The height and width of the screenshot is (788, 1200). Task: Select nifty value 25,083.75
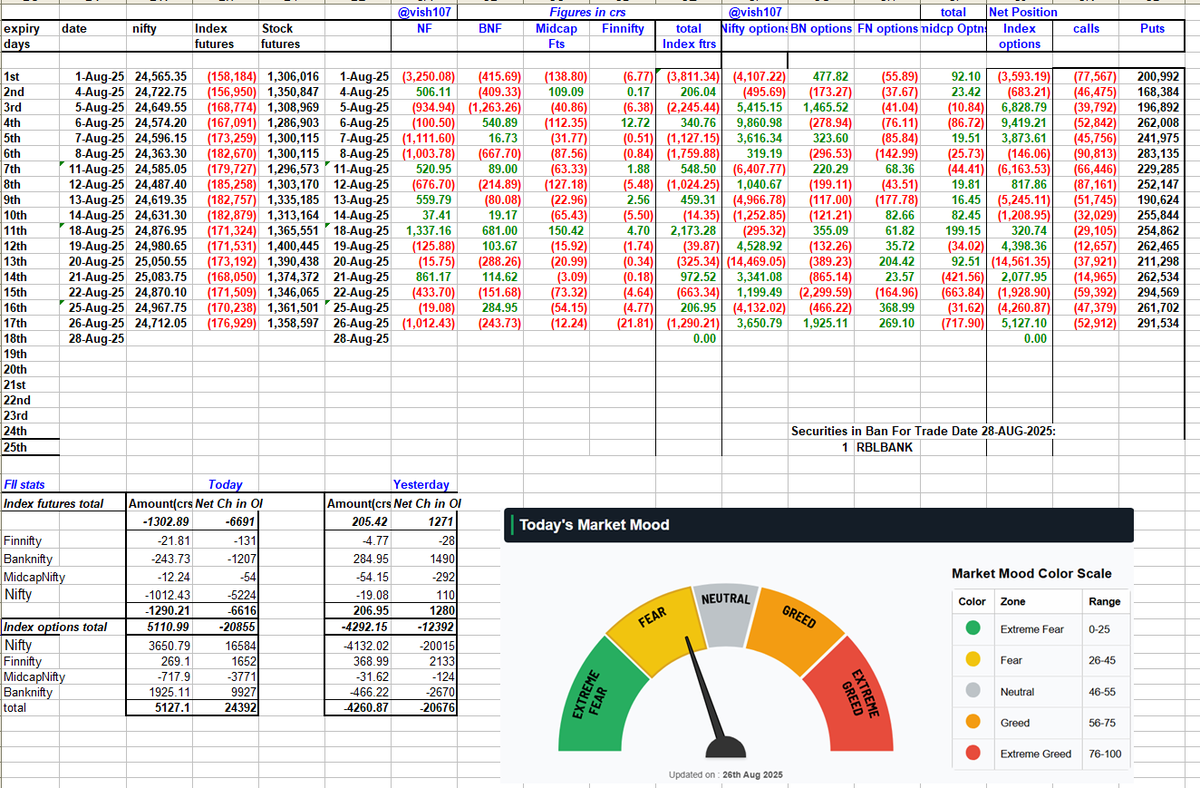pyautogui.click(x=159, y=277)
